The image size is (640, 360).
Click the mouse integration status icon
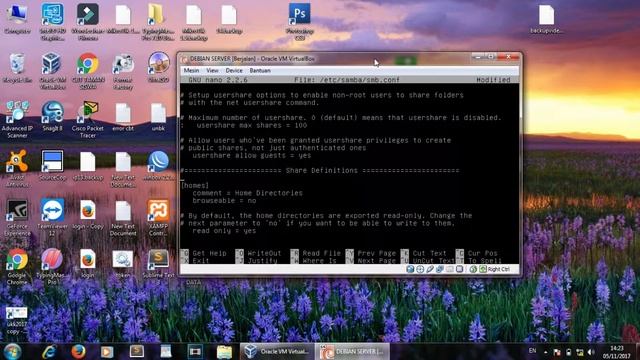point(473,269)
